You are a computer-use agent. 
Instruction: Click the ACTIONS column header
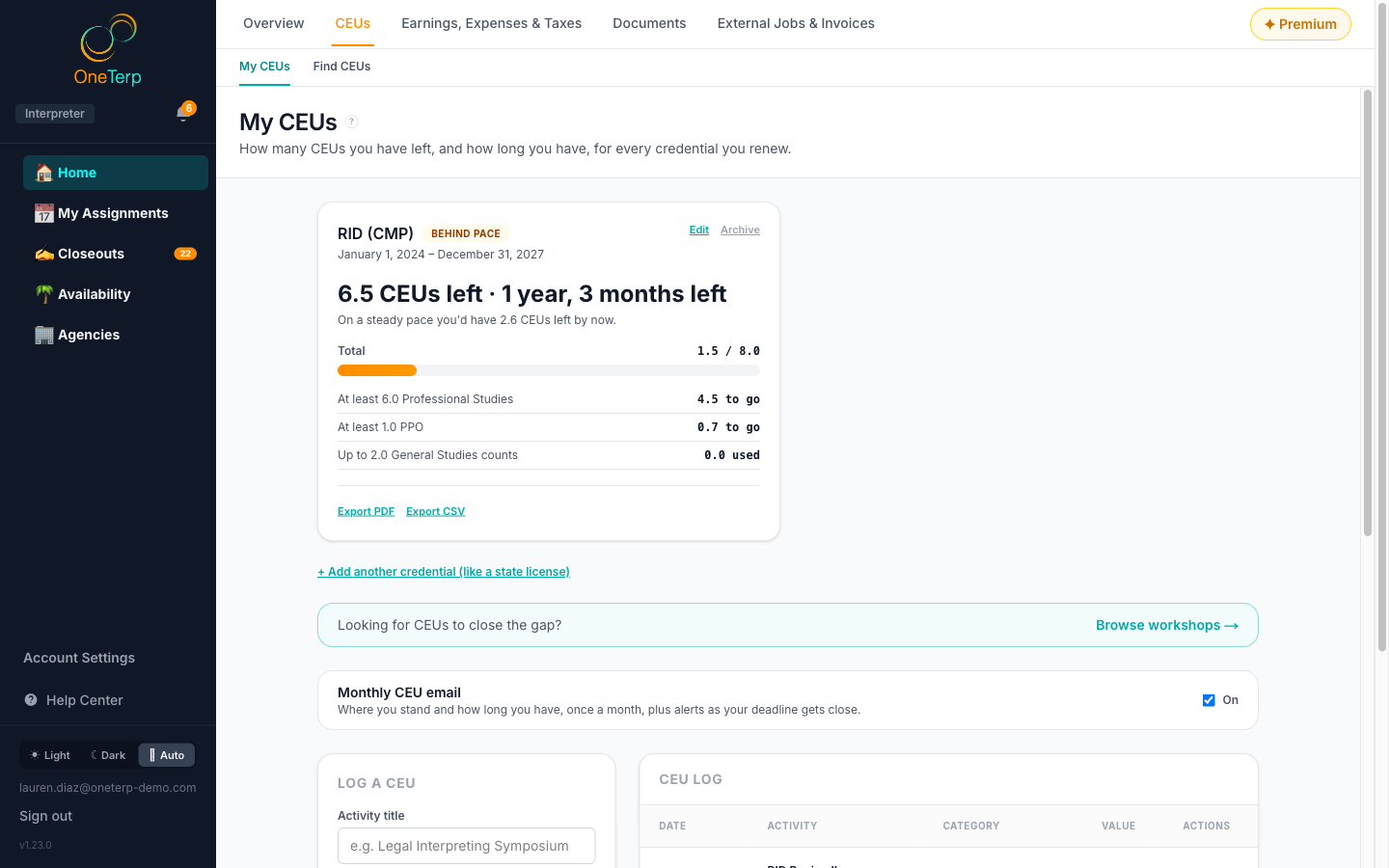(1207, 826)
